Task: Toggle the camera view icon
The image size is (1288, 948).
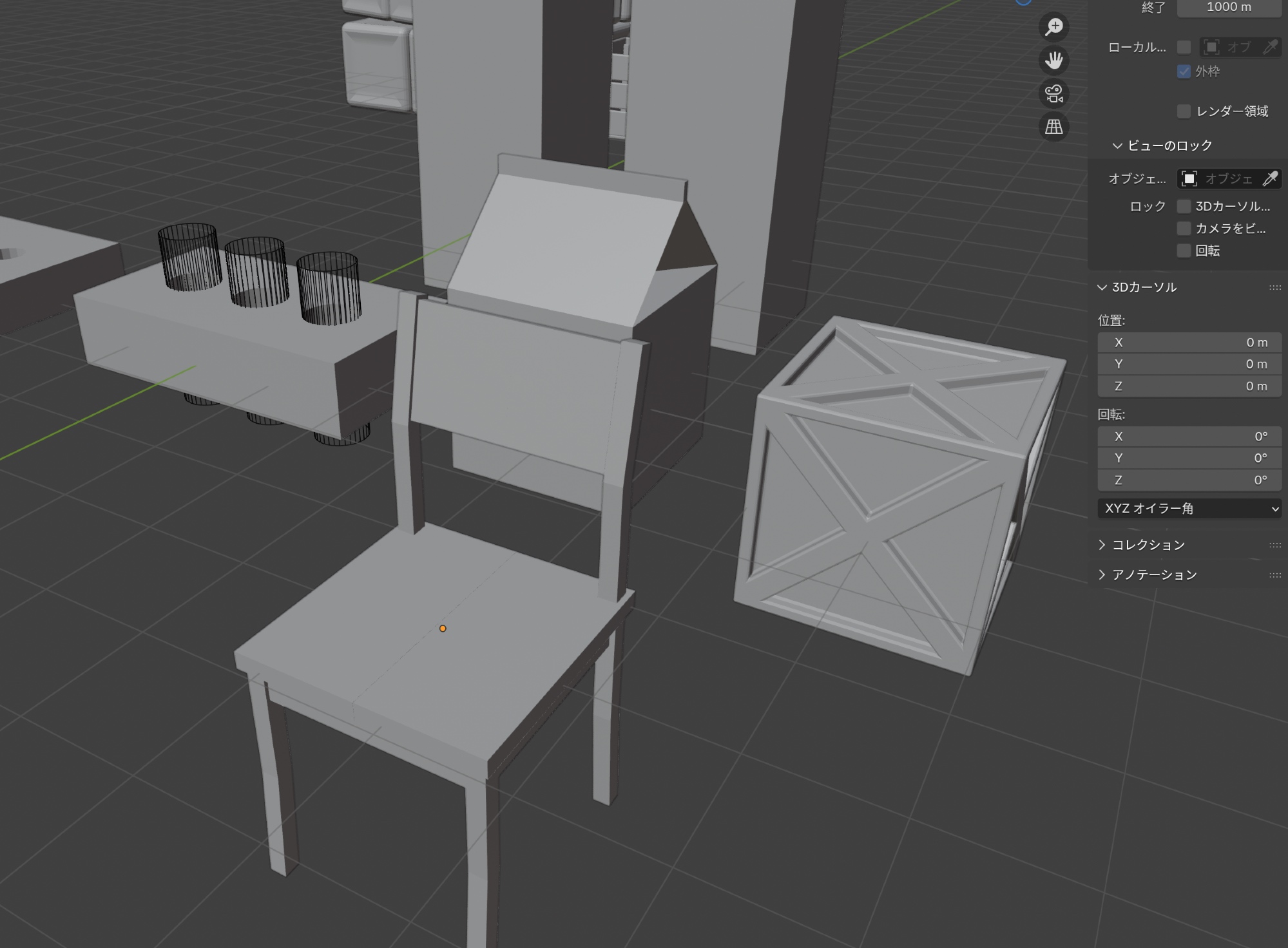Action: (x=1054, y=94)
